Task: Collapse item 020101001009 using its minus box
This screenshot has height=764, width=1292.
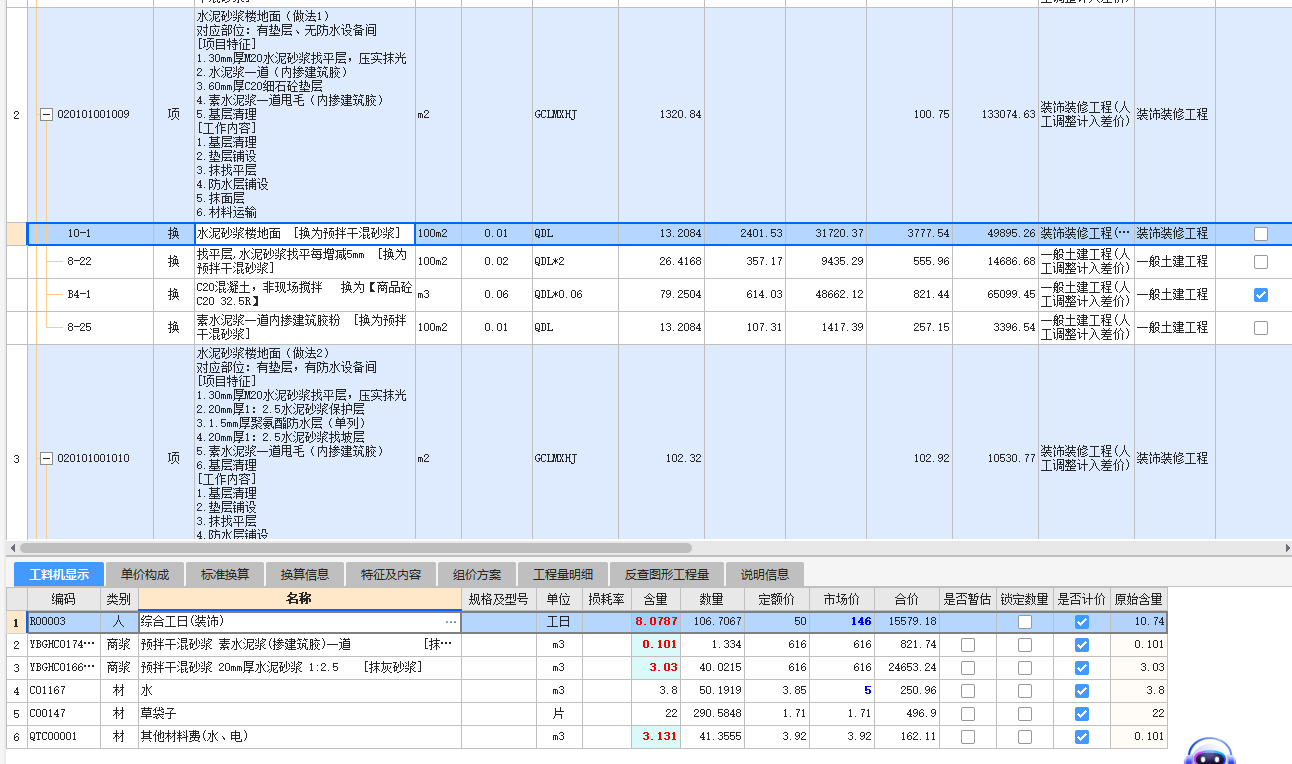Action: [46, 114]
